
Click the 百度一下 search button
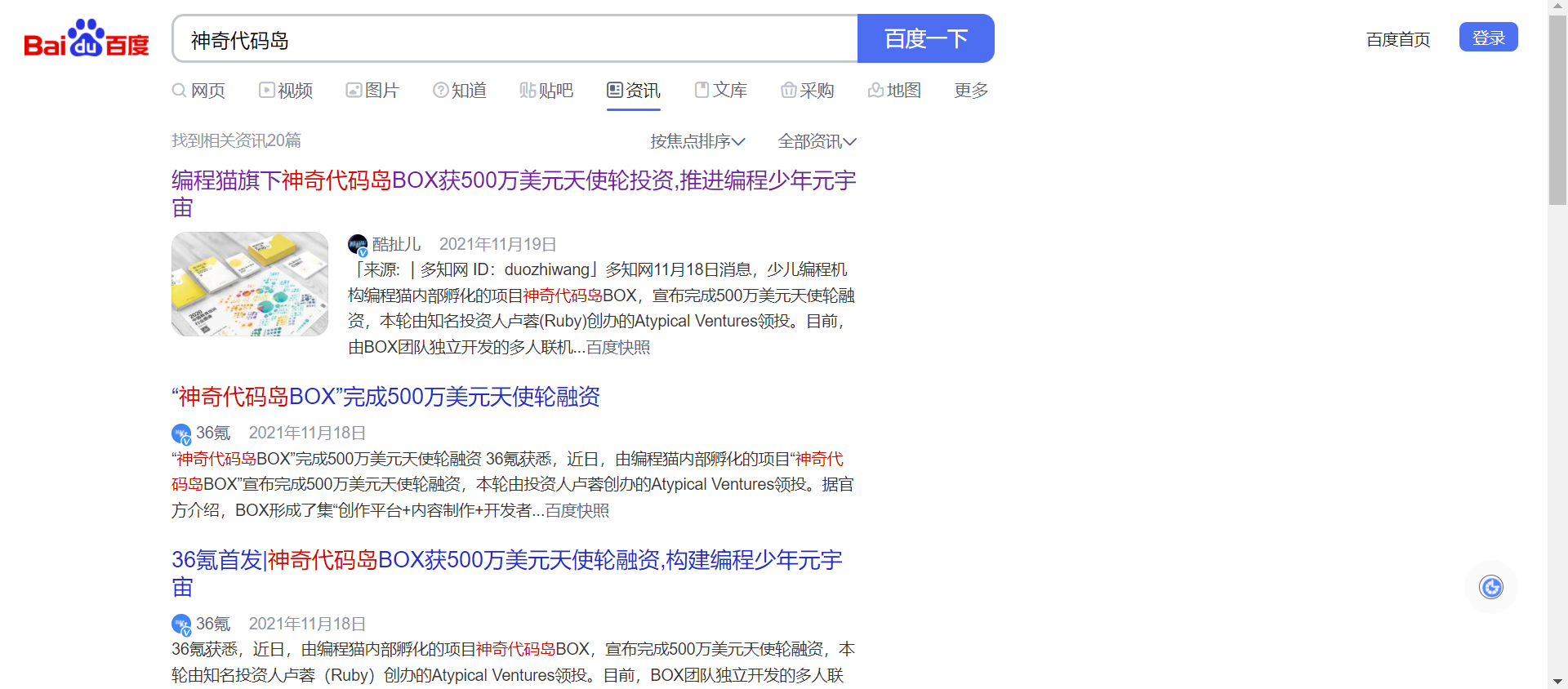pos(926,38)
